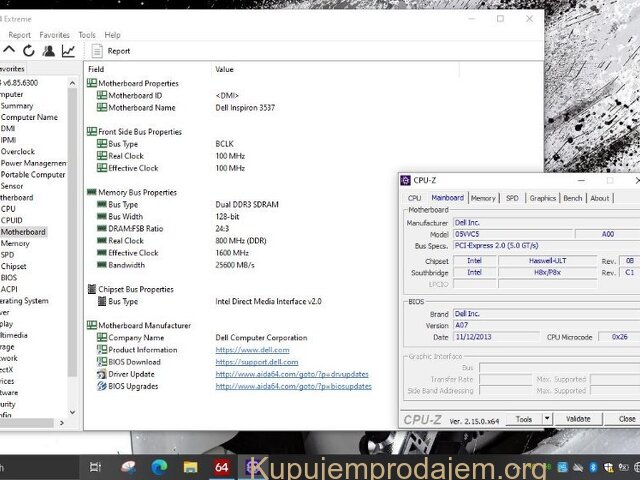
Task: Select CPUID in the left tree
Action: 12,220
